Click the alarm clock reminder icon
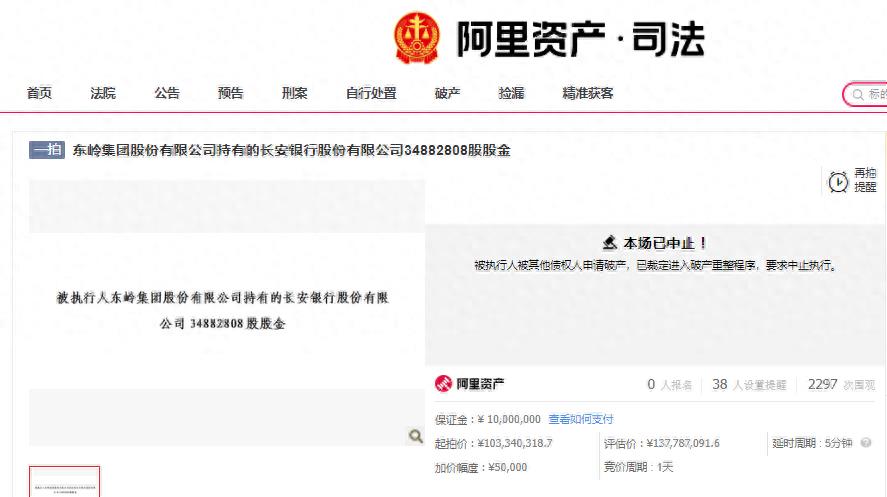This screenshot has height=497, width=887. (x=838, y=181)
